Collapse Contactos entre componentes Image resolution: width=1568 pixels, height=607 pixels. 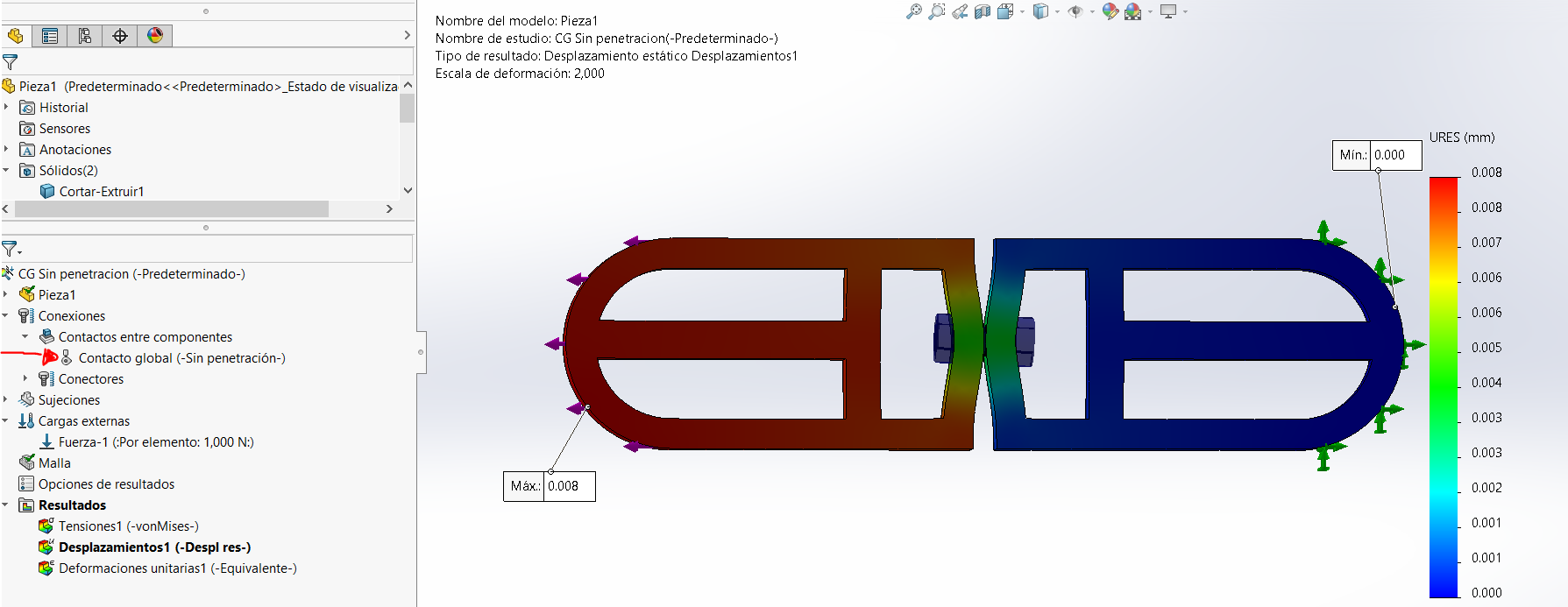coord(25,337)
